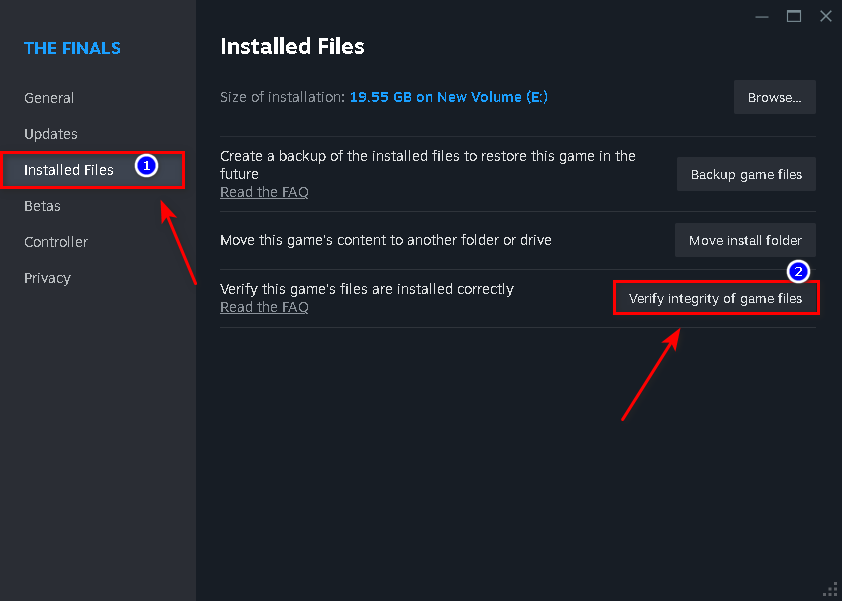Verify integrity of game files
Image resolution: width=842 pixels, height=601 pixels.
pos(715,298)
